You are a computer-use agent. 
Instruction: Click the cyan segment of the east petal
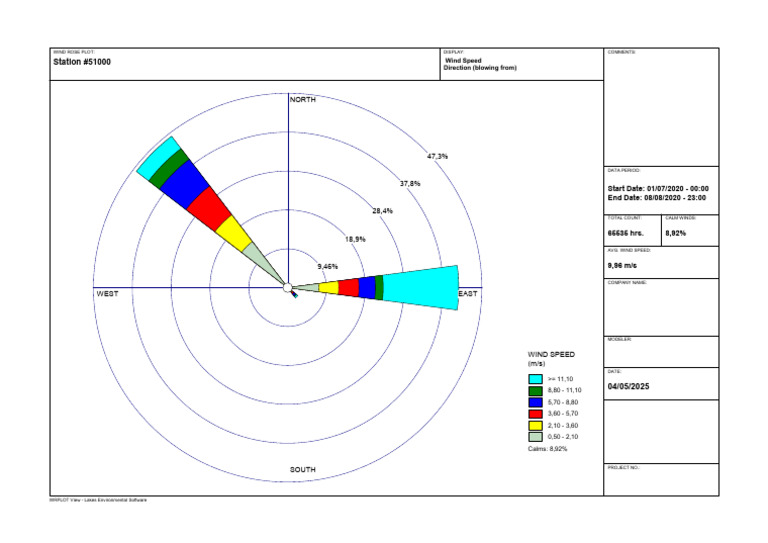coord(421,288)
